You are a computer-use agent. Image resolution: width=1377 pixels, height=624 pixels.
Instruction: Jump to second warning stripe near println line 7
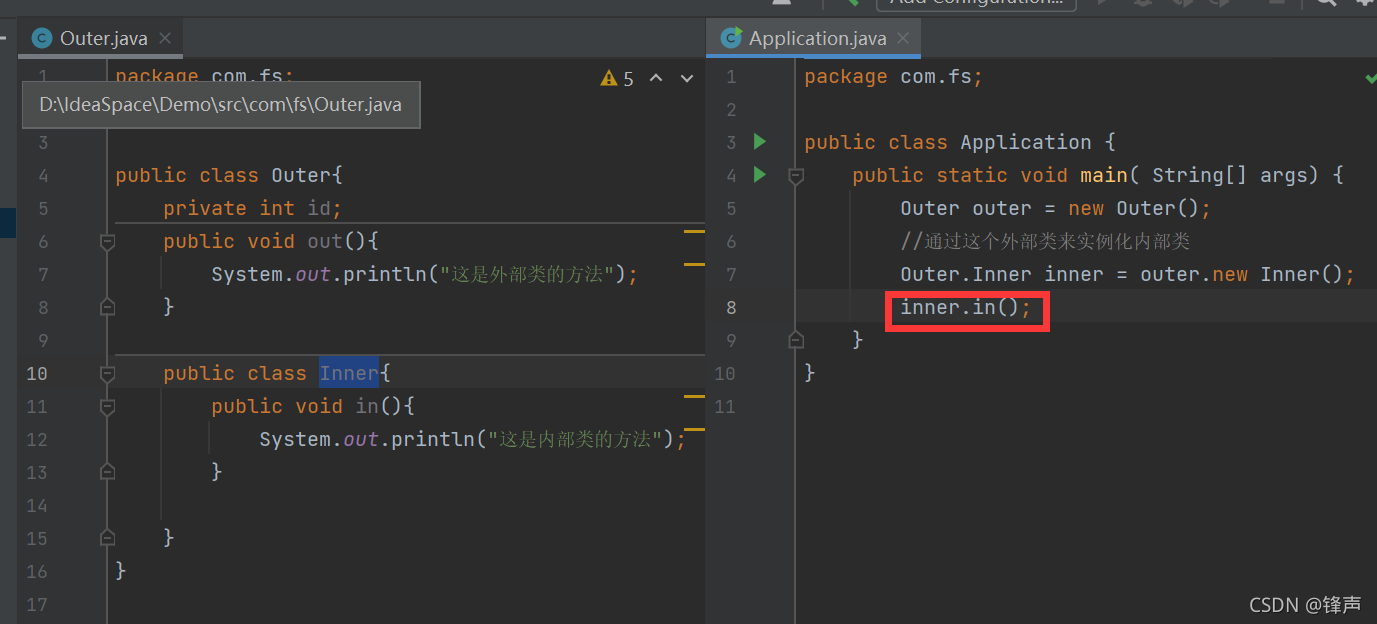694,265
